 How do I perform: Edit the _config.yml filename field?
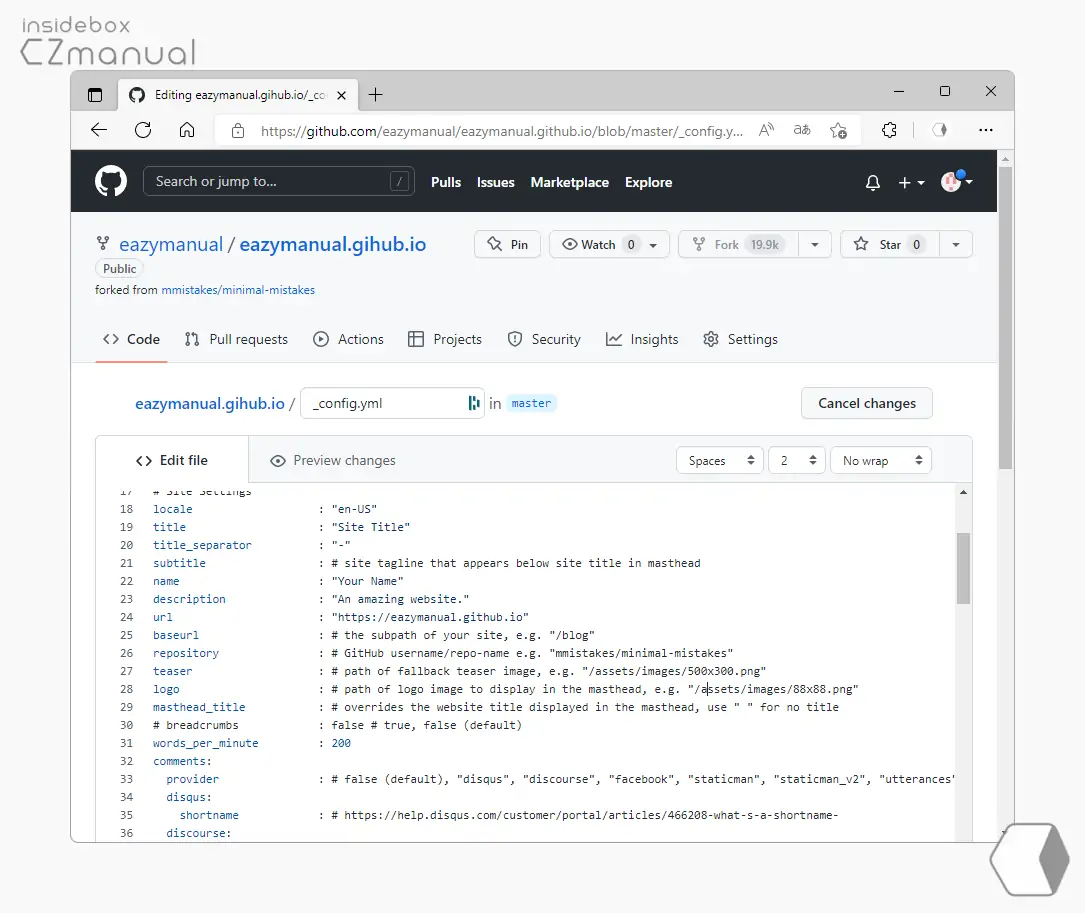[392, 403]
